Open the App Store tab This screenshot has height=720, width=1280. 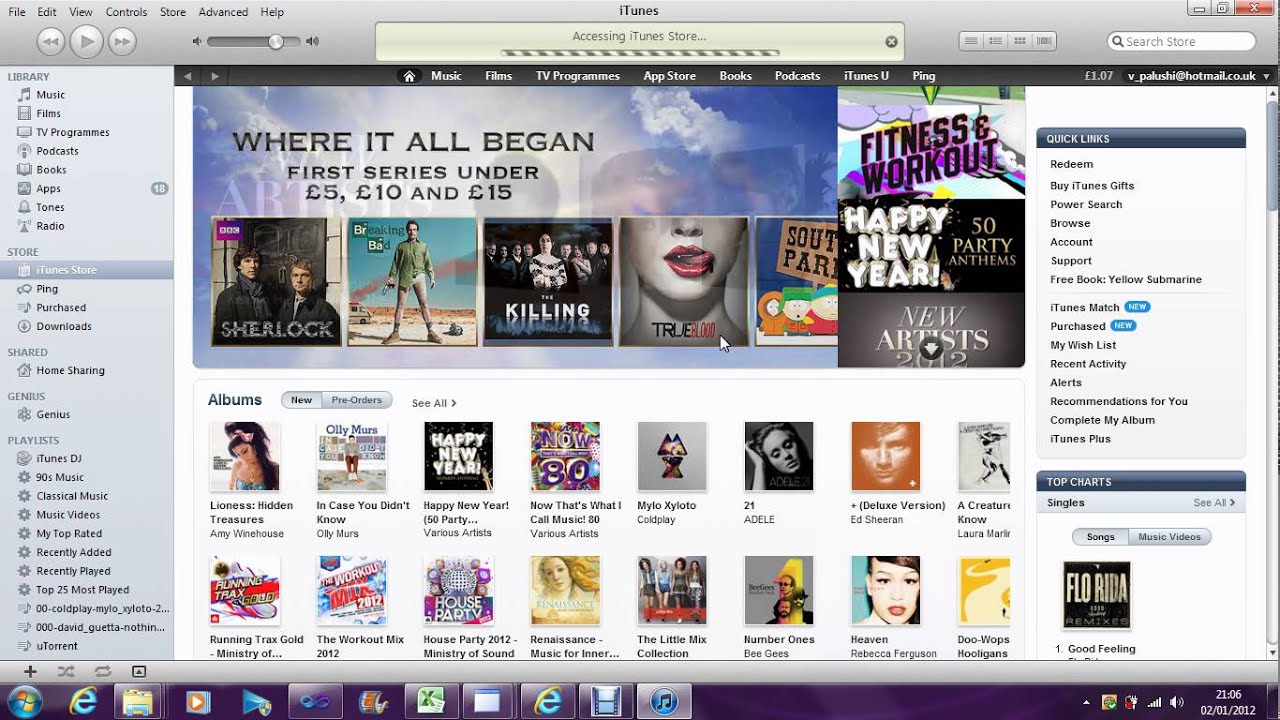(x=669, y=76)
